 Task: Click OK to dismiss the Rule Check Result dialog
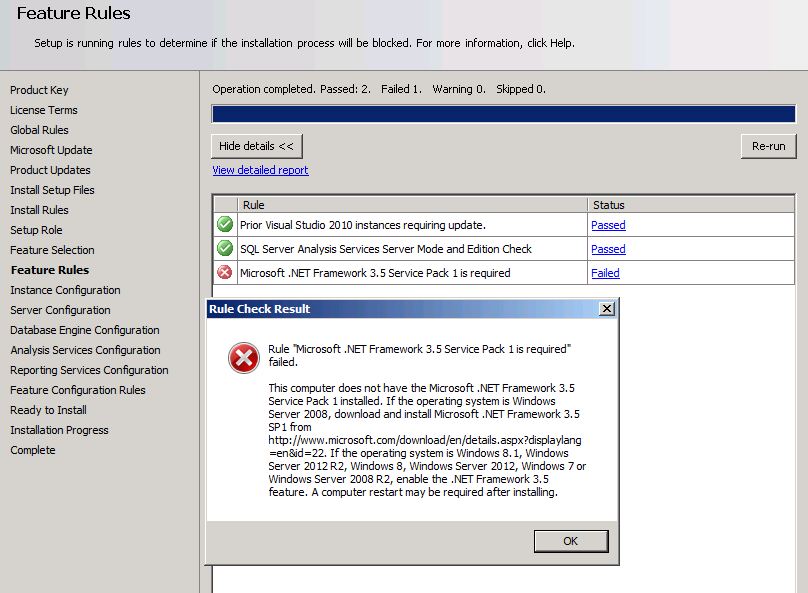click(x=570, y=541)
